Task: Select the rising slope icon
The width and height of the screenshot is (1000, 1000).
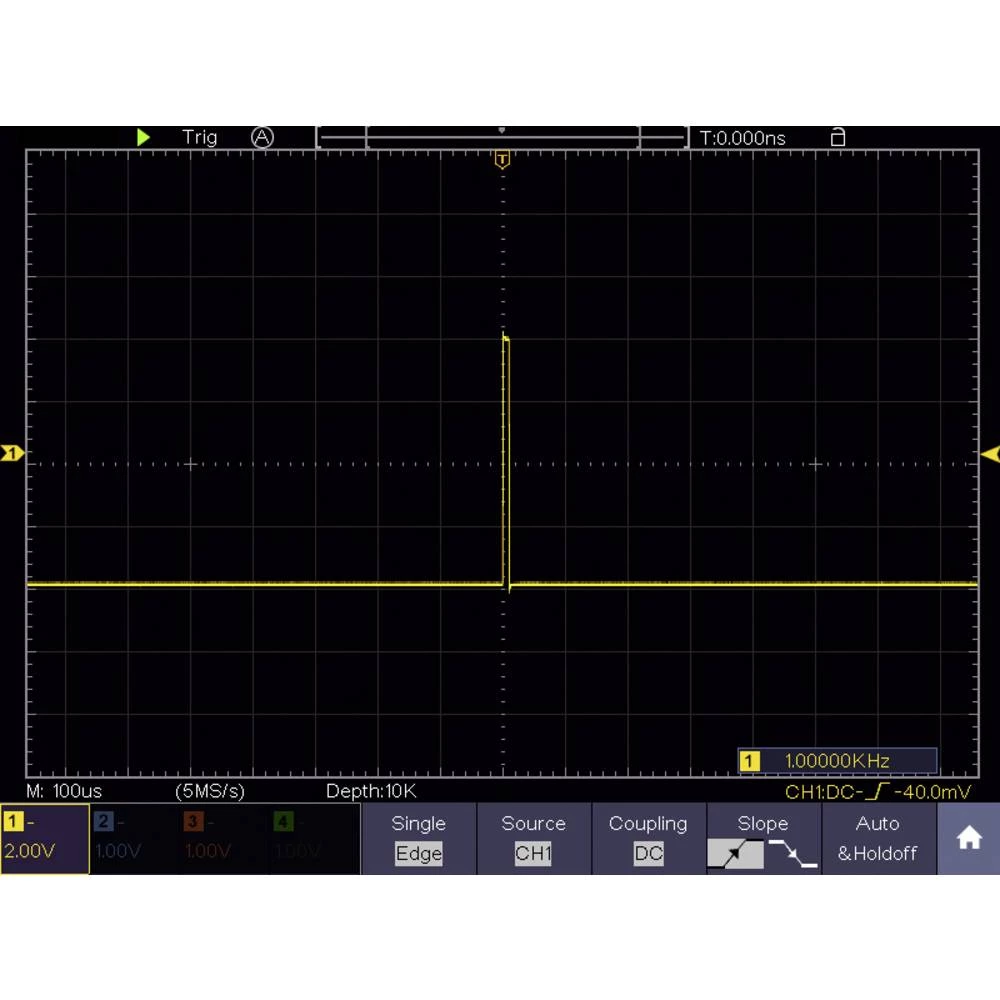Action: 737,855
